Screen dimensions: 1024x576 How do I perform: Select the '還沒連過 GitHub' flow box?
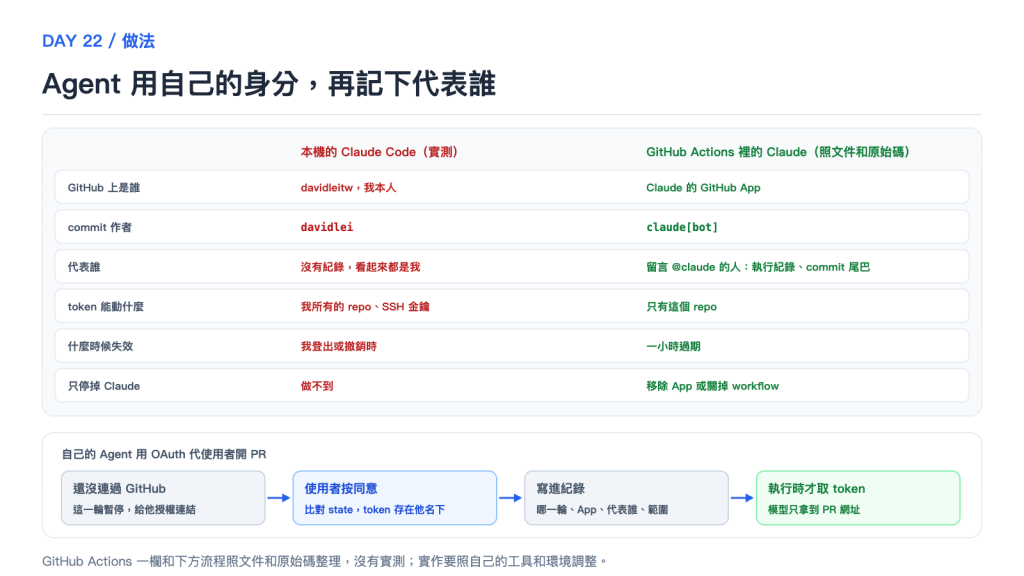click(163, 498)
